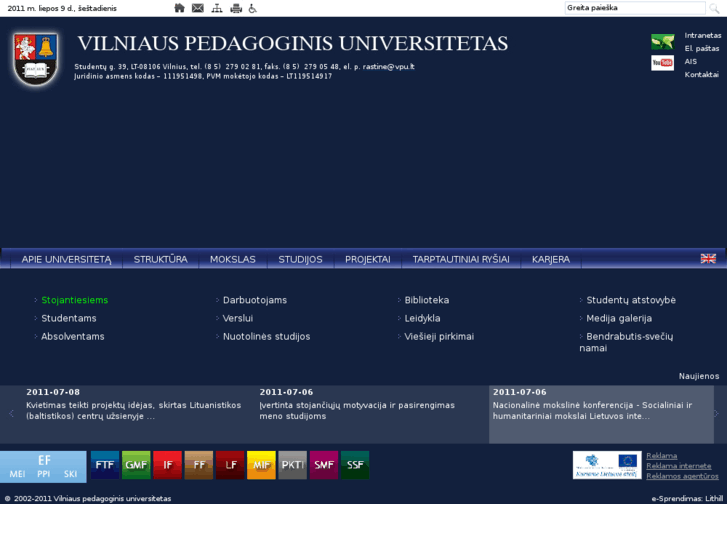Open the YouTube channel icon

coord(662,63)
